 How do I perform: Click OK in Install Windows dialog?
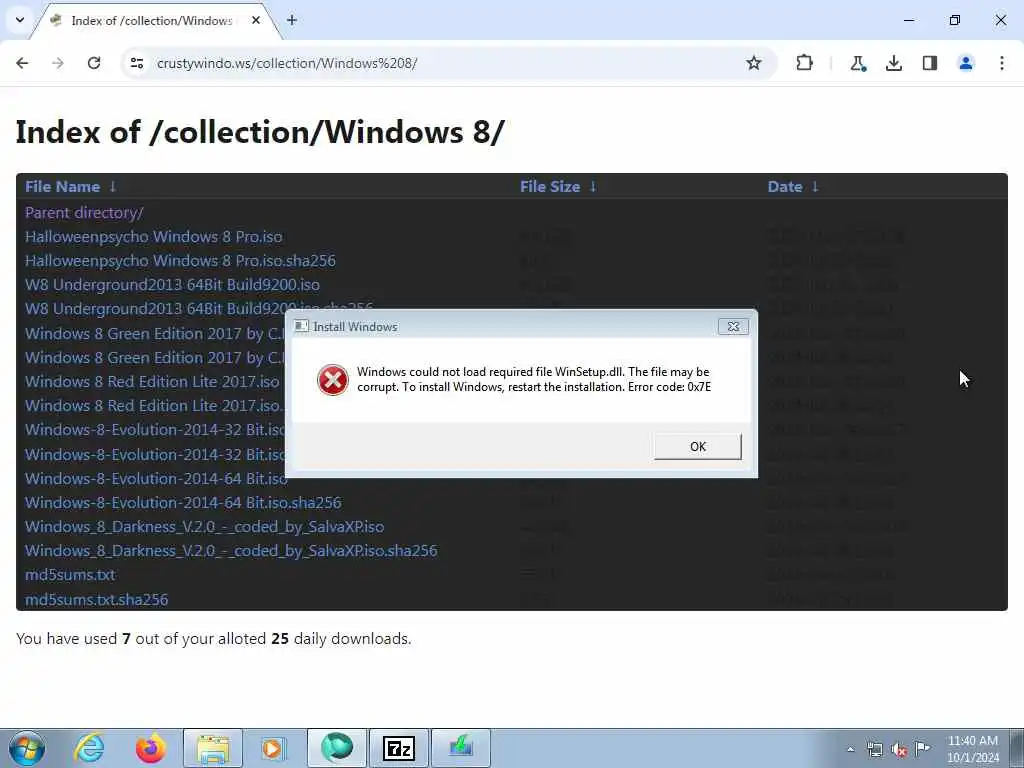tap(697, 447)
